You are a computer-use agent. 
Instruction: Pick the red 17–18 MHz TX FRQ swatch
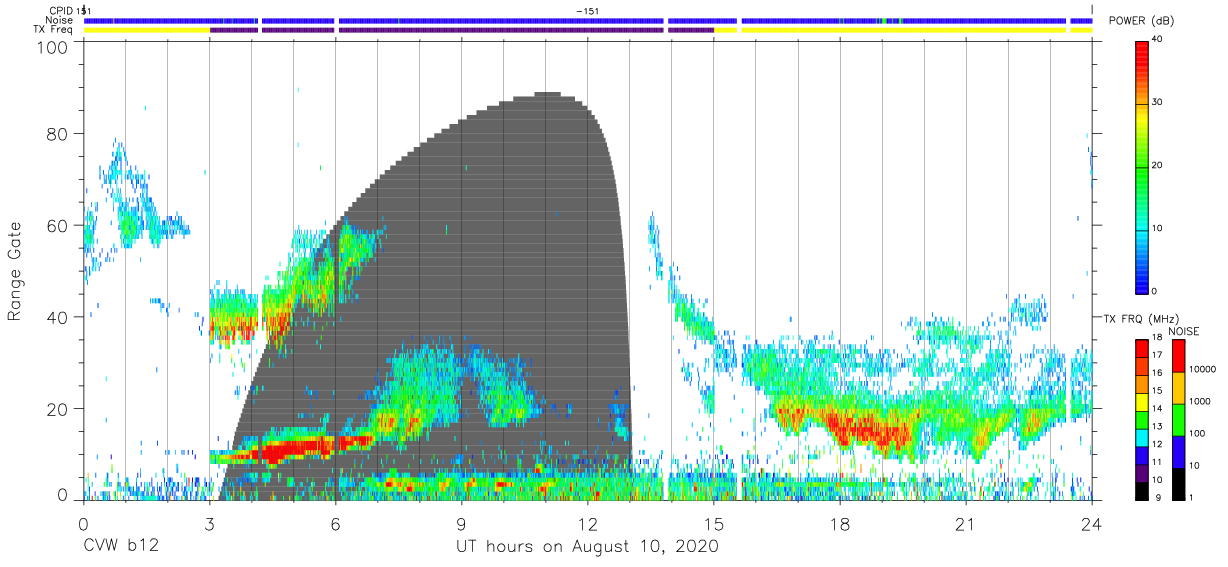coord(1141,348)
